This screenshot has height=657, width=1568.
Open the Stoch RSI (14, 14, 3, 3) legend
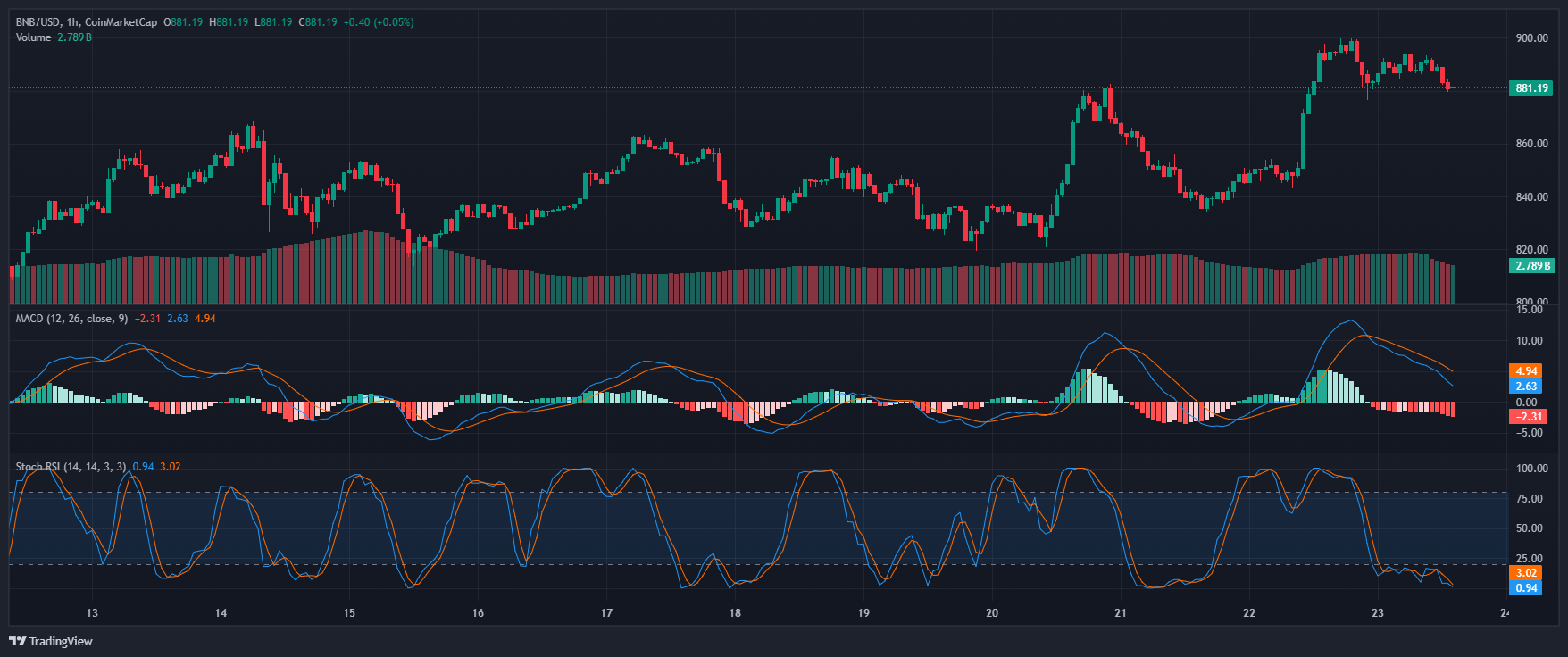(x=71, y=467)
